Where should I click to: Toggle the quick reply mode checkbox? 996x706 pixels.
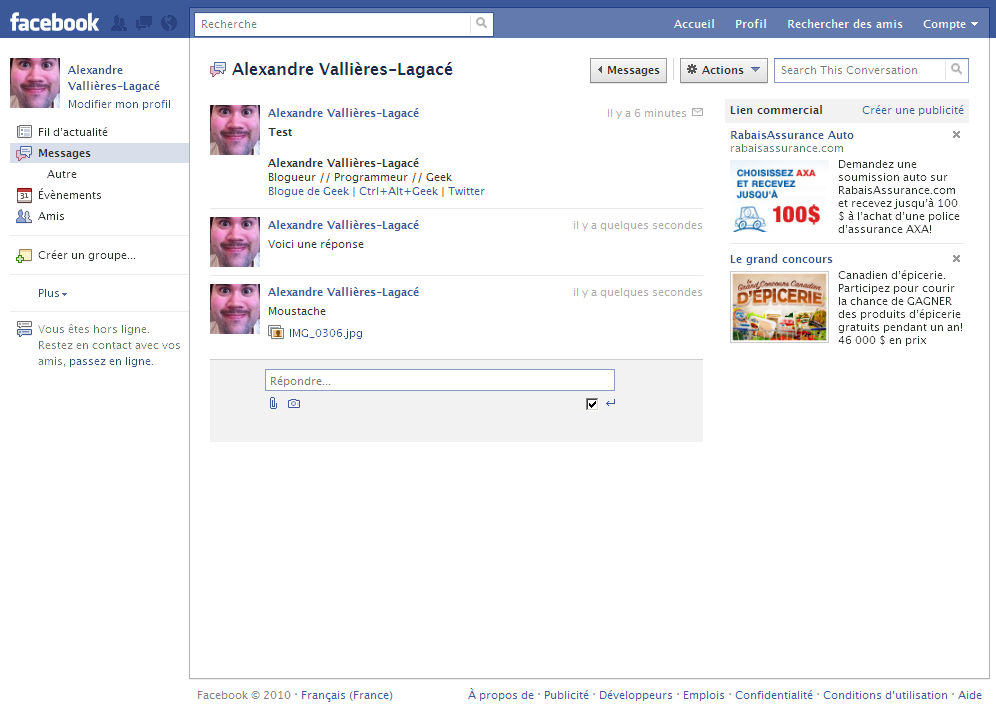(x=591, y=404)
